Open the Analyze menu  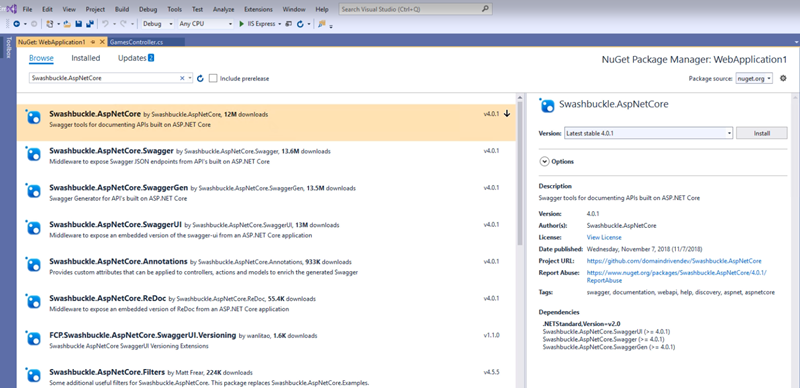(223, 9)
